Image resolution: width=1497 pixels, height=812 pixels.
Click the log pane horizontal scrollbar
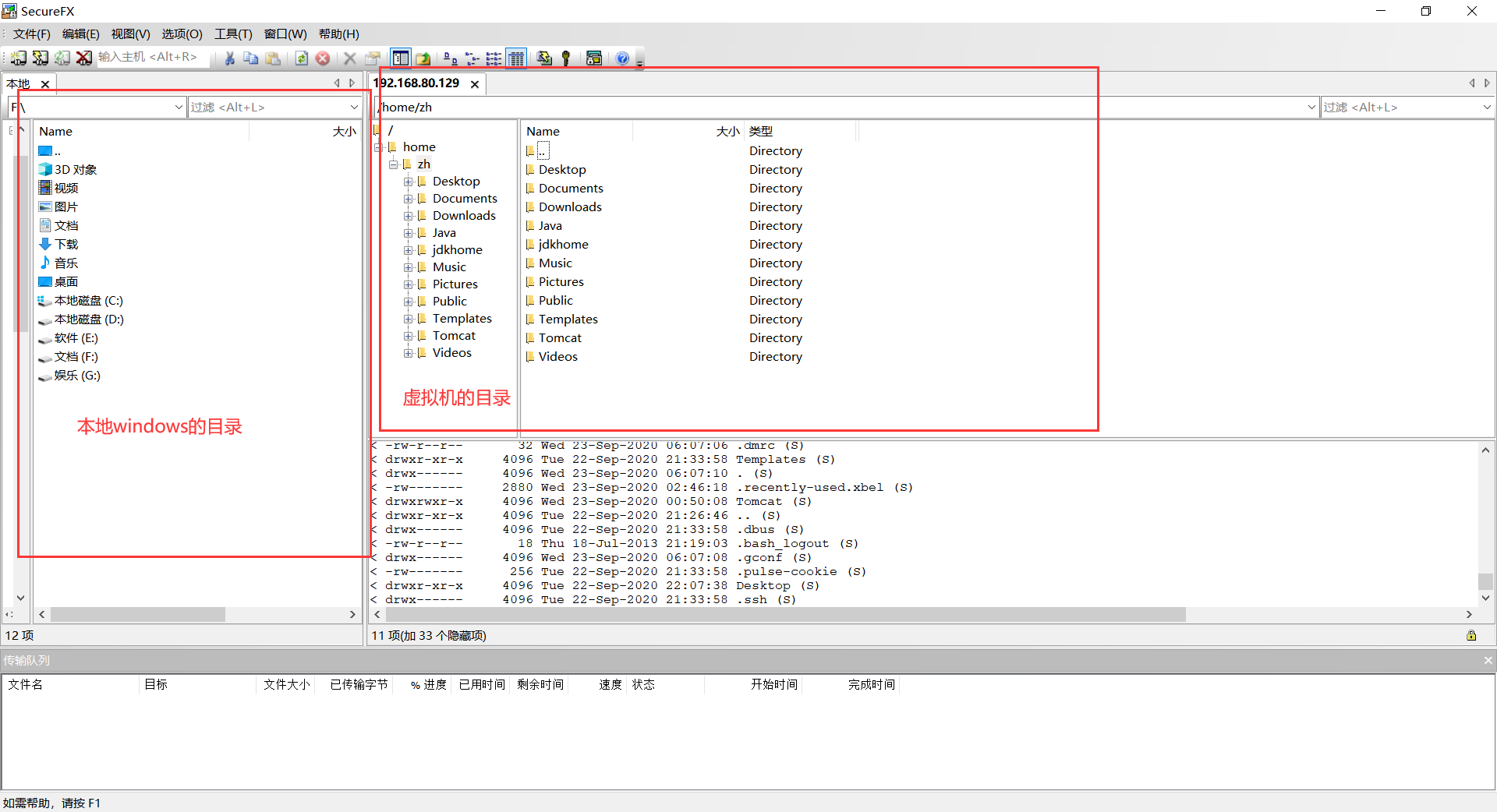tap(784, 615)
